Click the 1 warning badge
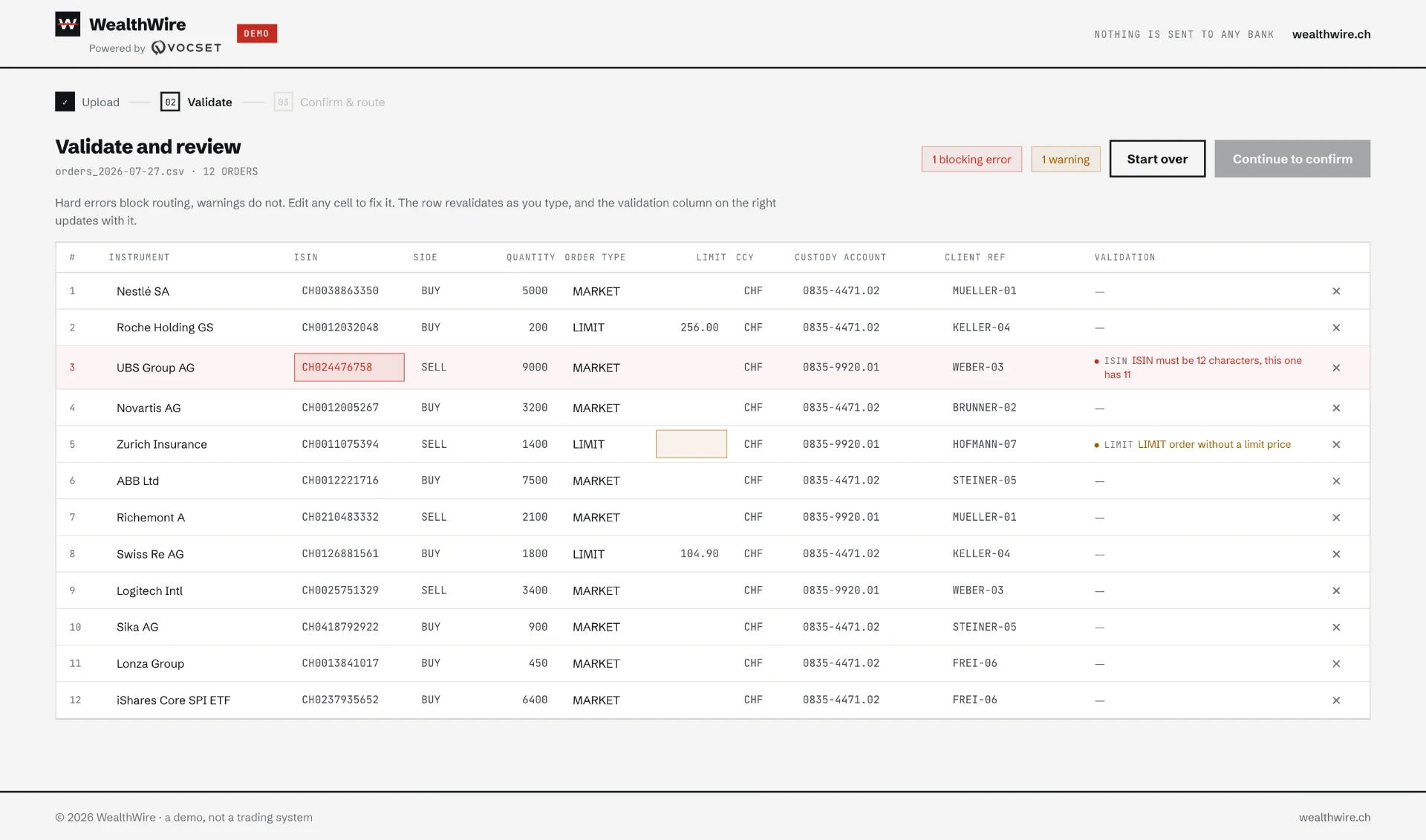The image size is (1426, 840). pos(1065,159)
